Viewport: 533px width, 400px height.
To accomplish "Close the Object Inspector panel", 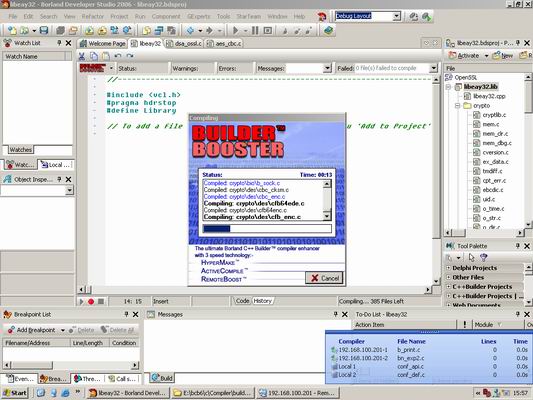I will pos(68,179).
